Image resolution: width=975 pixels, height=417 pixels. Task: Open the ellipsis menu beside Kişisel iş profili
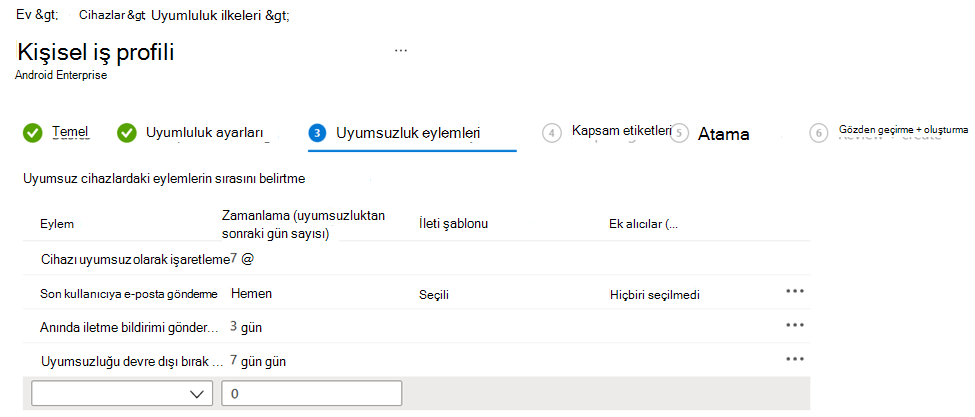(400, 50)
